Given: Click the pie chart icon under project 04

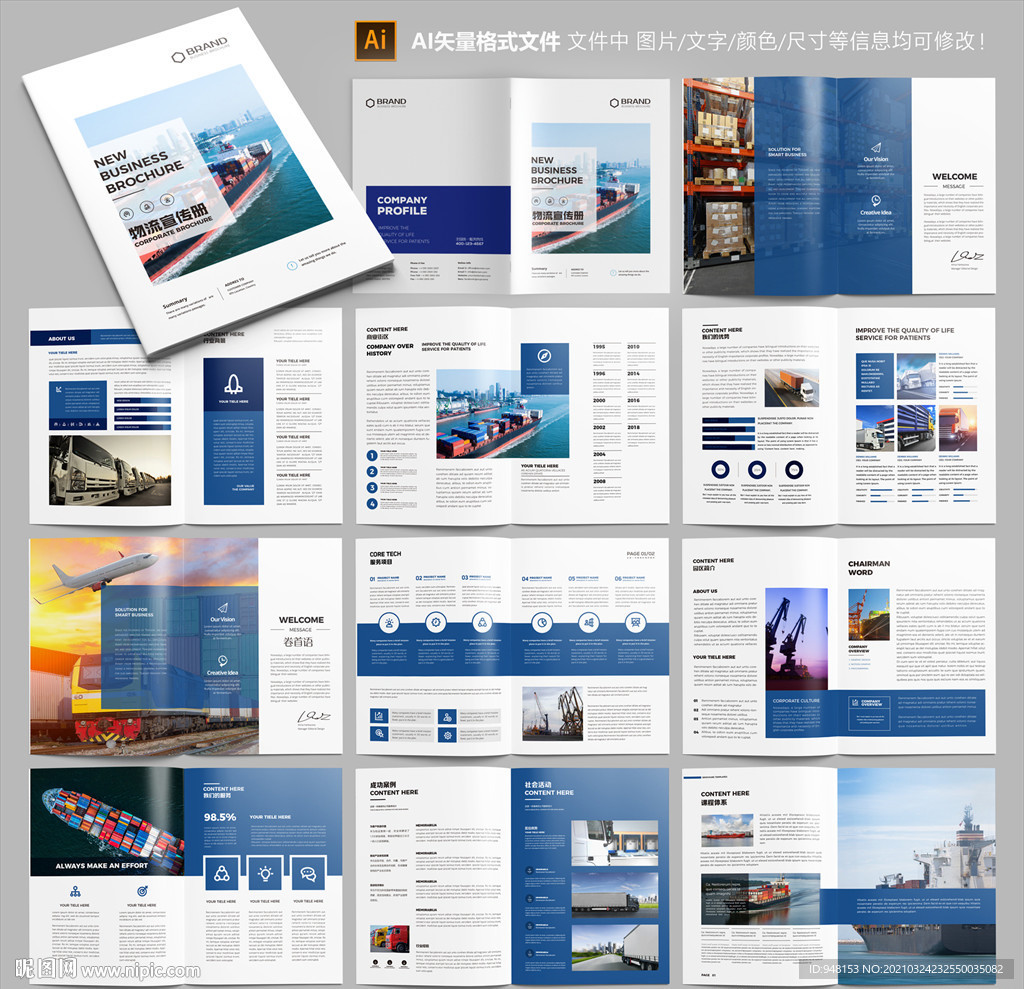Looking at the screenshot, I should point(542,623).
